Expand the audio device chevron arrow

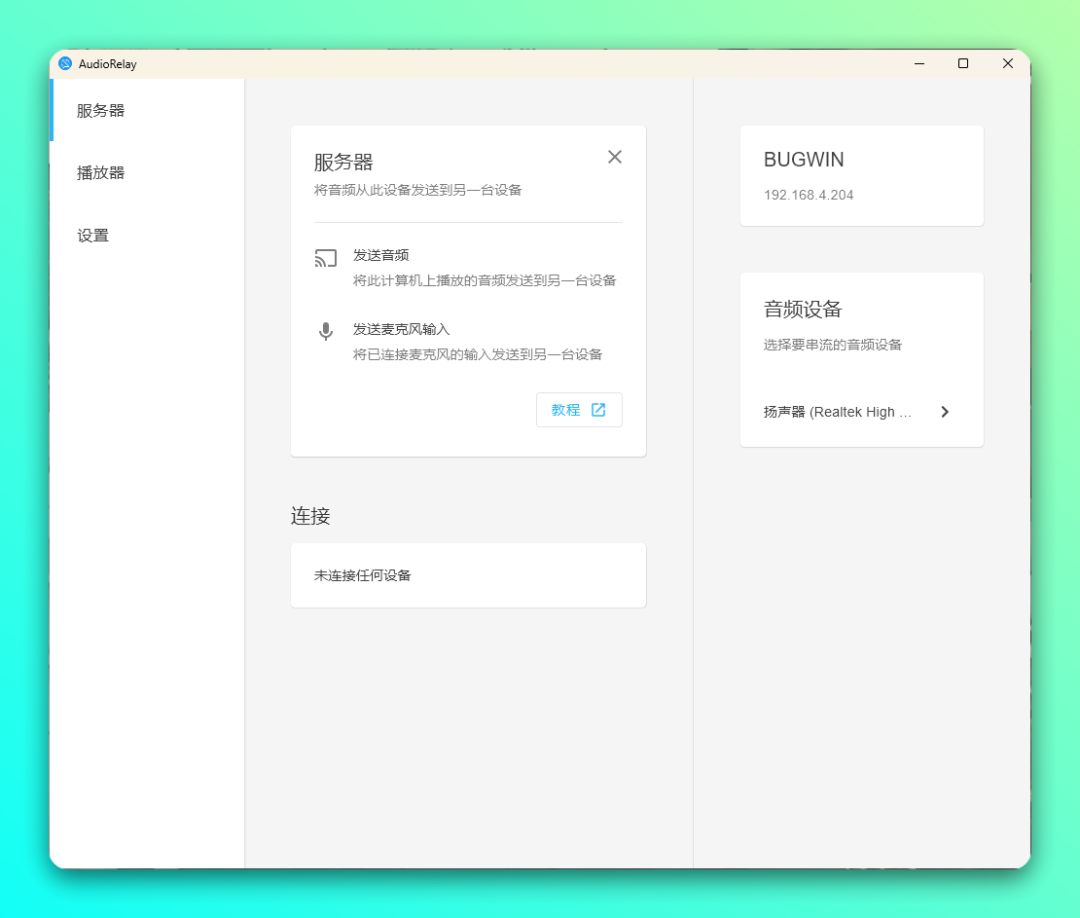tap(945, 412)
